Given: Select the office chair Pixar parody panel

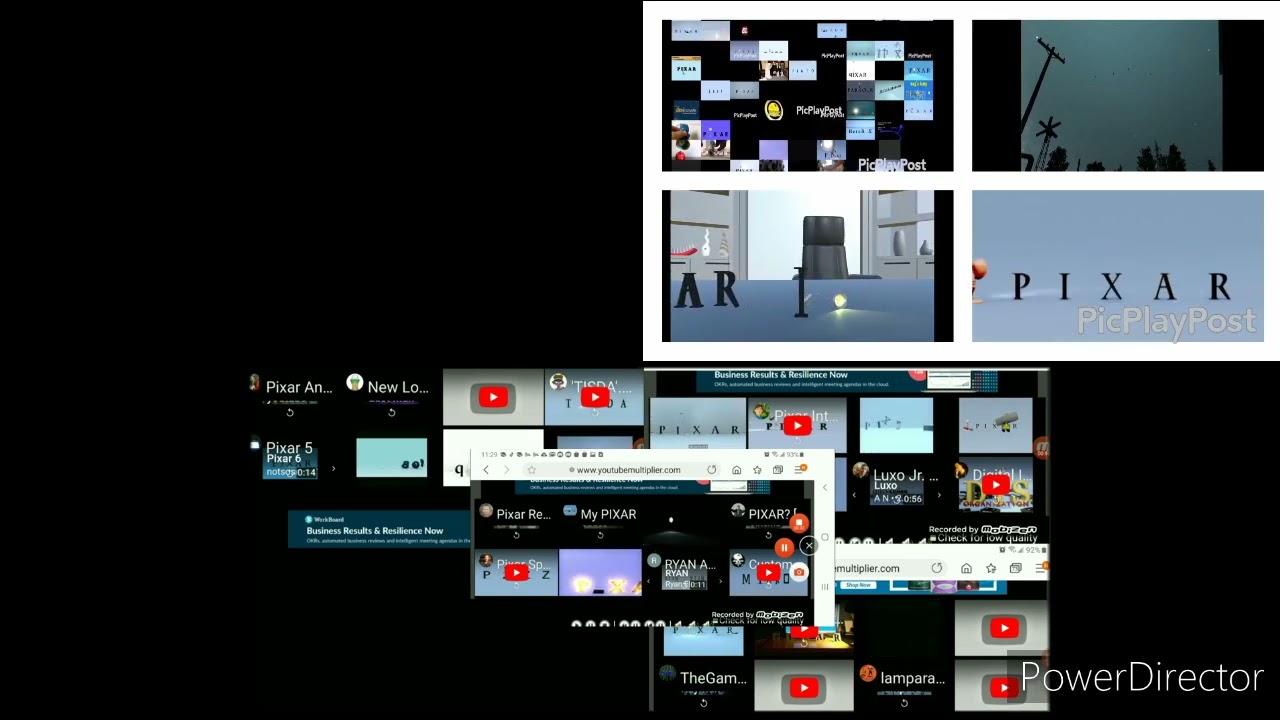Looking at the screenshot, I should [808, 266].
